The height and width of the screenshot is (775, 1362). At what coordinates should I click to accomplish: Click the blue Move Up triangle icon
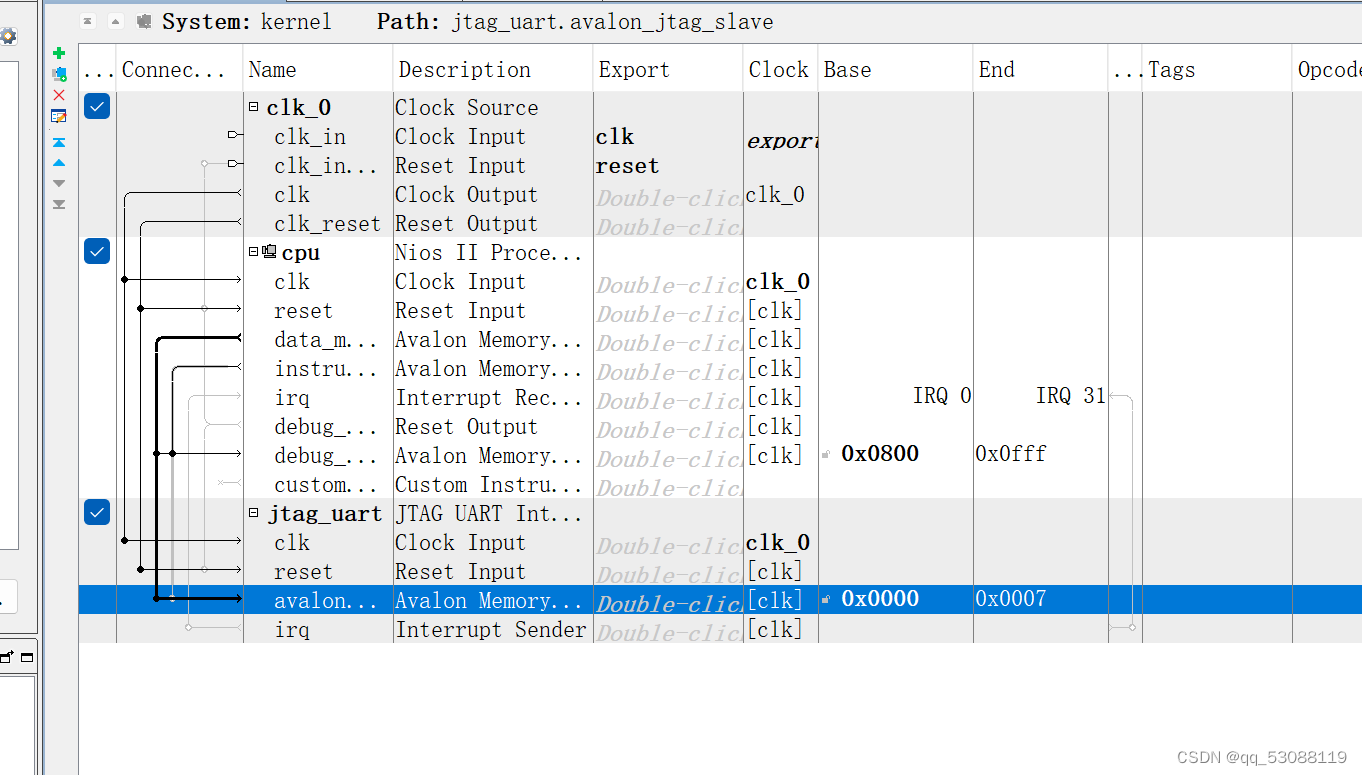[x=59, y=162]
